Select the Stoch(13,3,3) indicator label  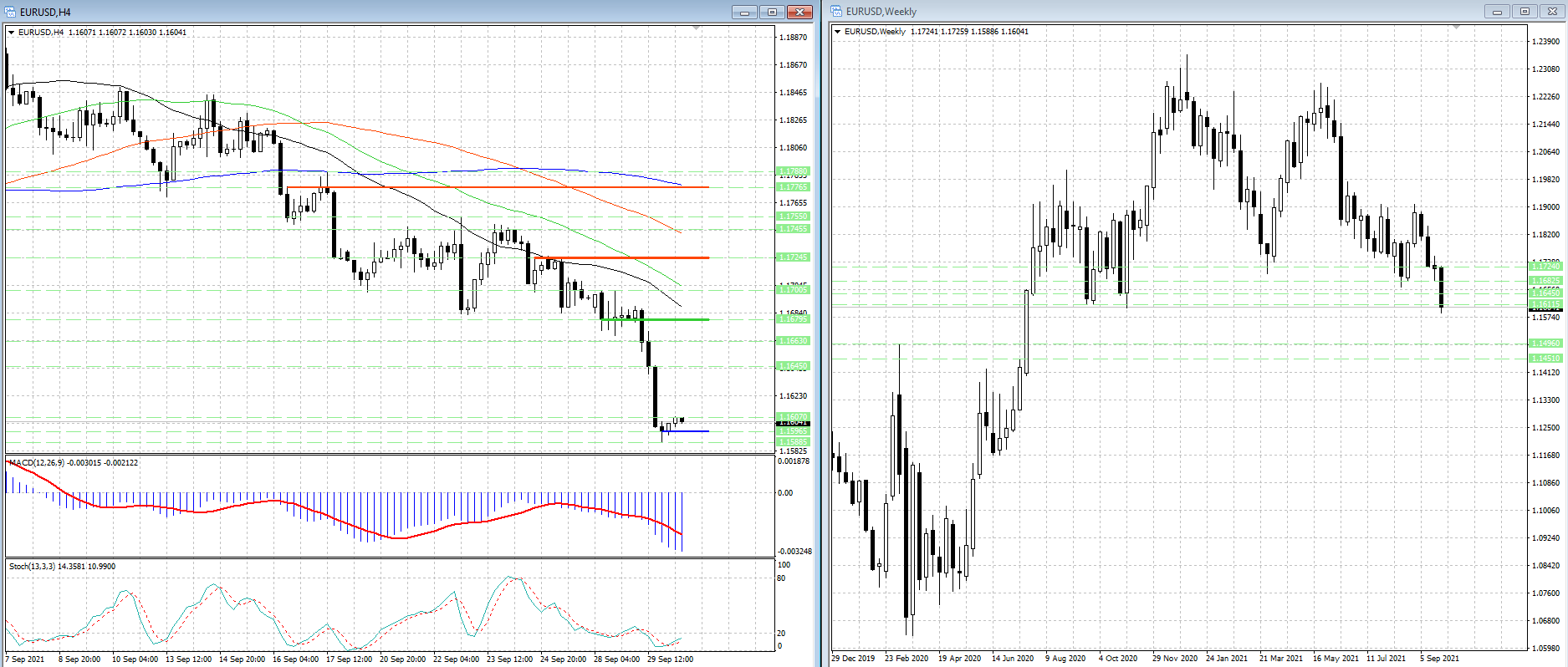coord(32,567)
